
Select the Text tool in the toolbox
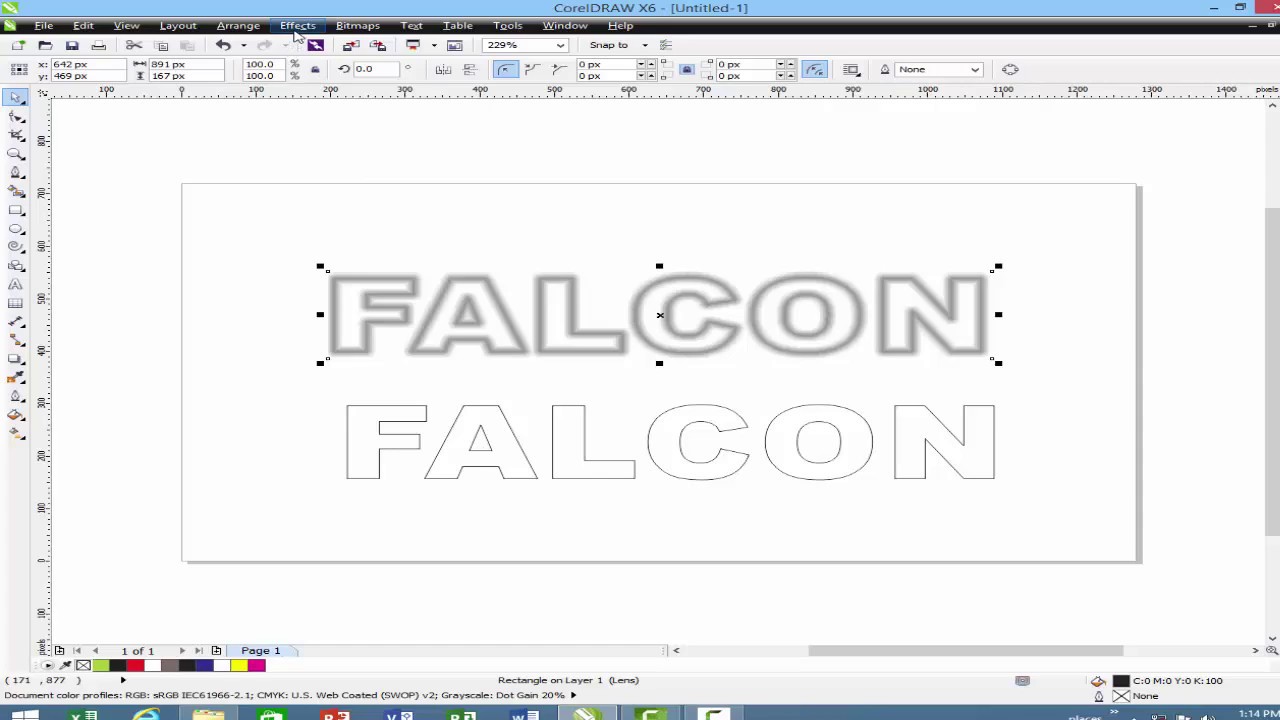(16, 285)
